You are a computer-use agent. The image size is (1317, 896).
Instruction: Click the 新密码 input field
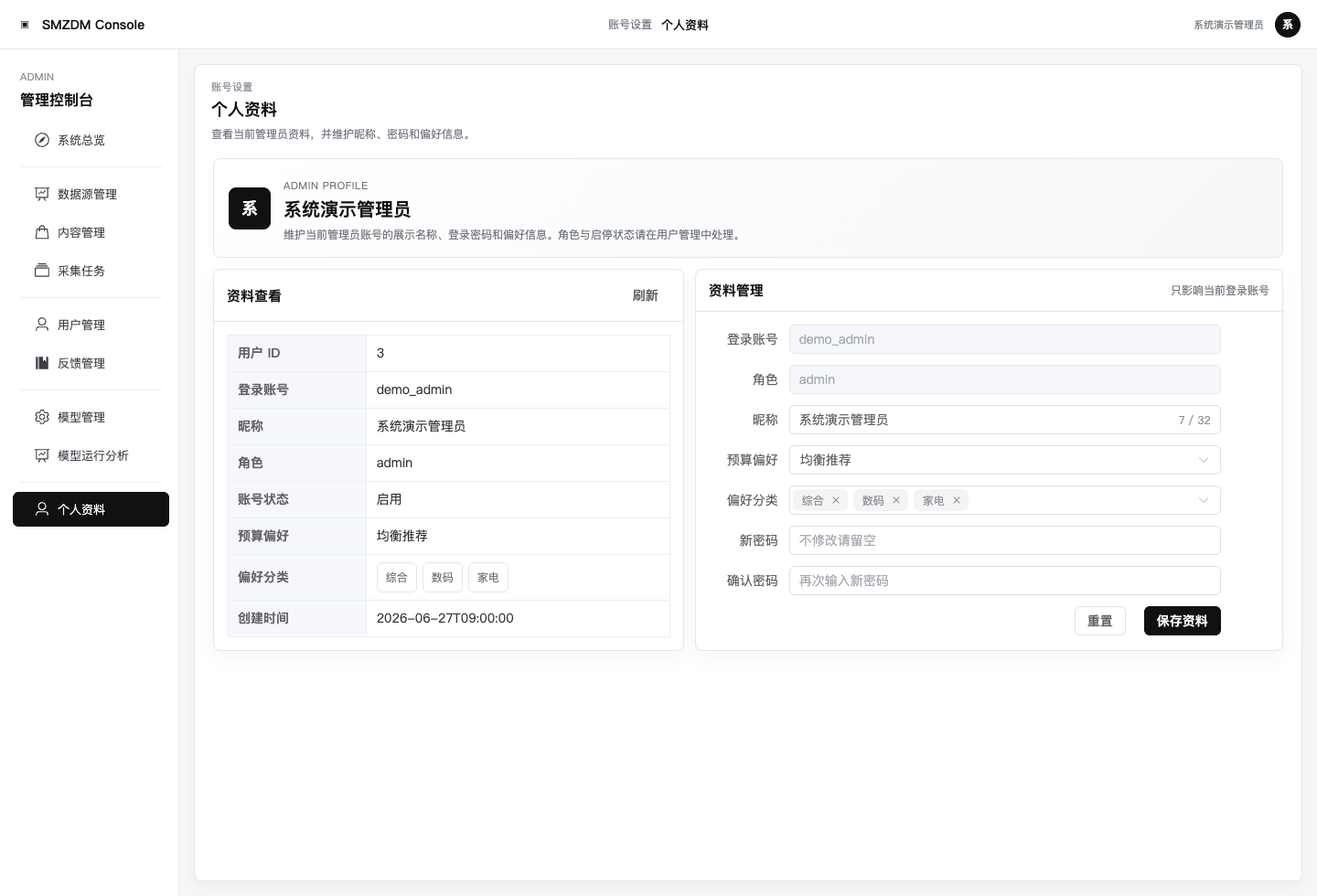coord(1004,540)
